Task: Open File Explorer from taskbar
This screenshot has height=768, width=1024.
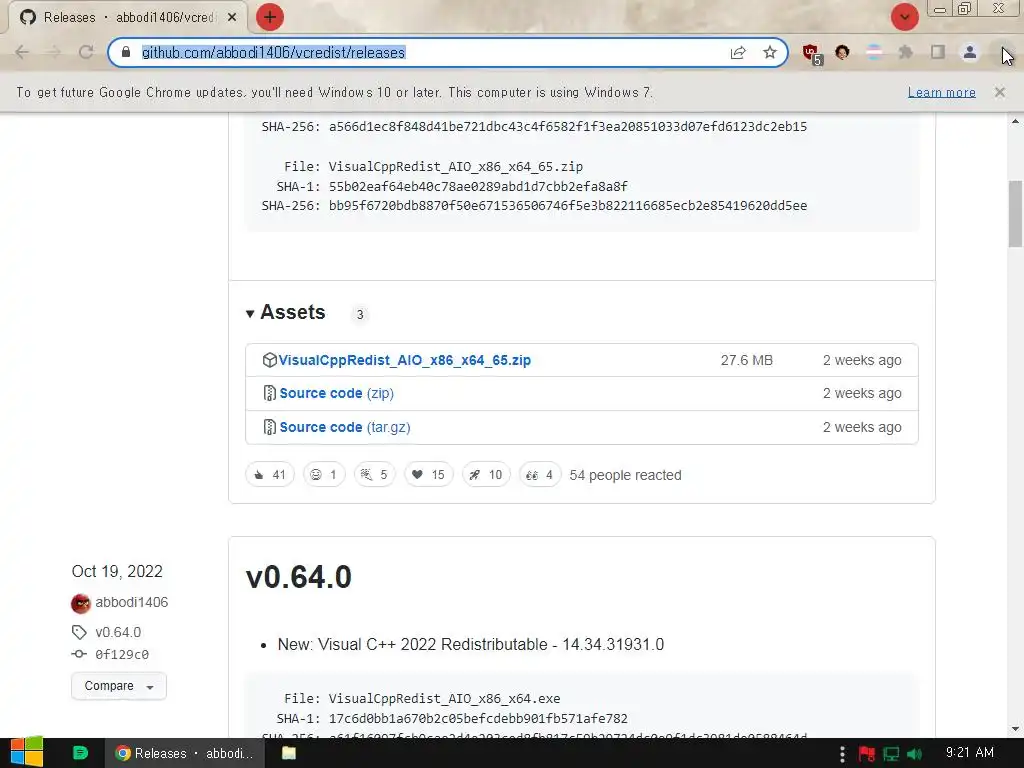Action: tap(289, 753)
